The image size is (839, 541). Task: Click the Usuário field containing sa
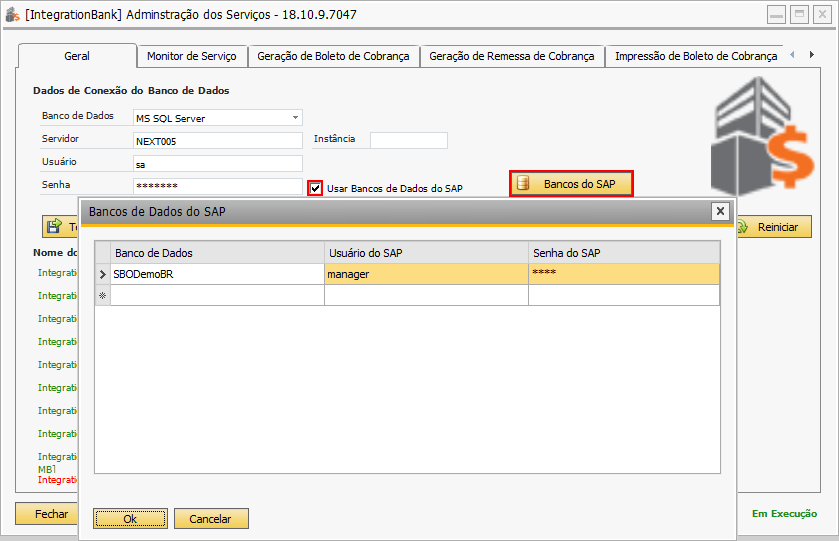click(x=218, y=164)
